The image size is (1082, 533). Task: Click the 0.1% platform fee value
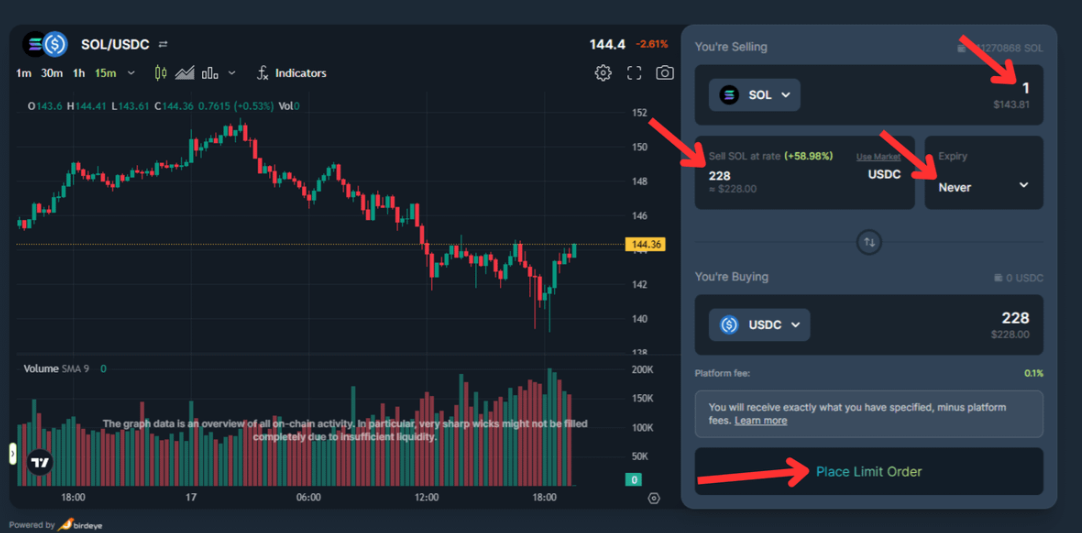click(x=1034, y=373)
